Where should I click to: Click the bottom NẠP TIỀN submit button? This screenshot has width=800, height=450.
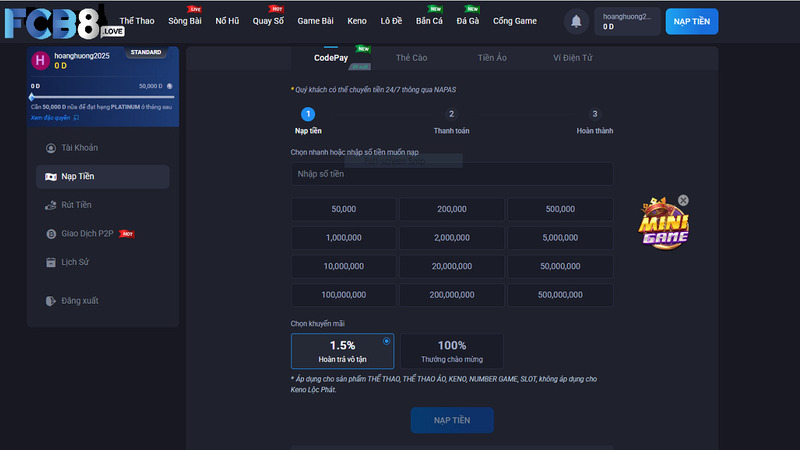coord(452,420)
